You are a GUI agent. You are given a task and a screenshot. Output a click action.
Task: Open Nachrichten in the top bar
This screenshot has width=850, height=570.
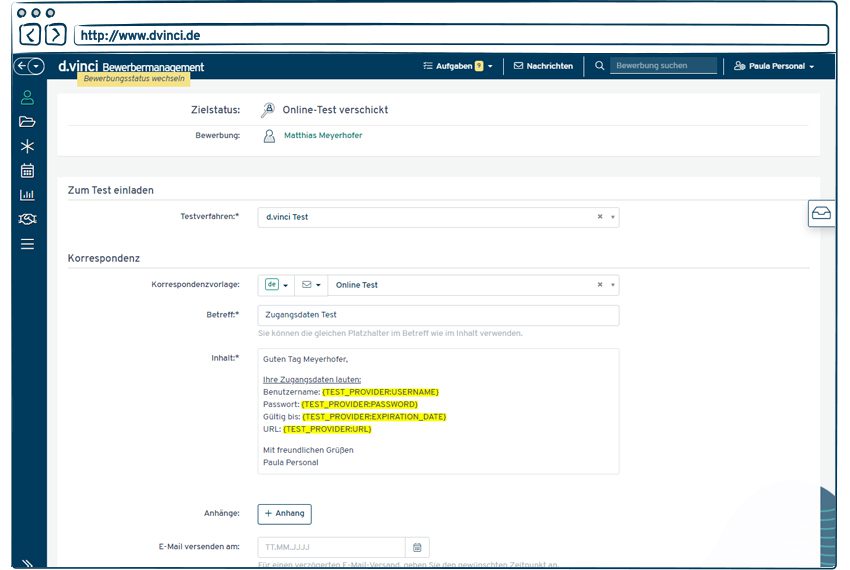click(543, 66)
